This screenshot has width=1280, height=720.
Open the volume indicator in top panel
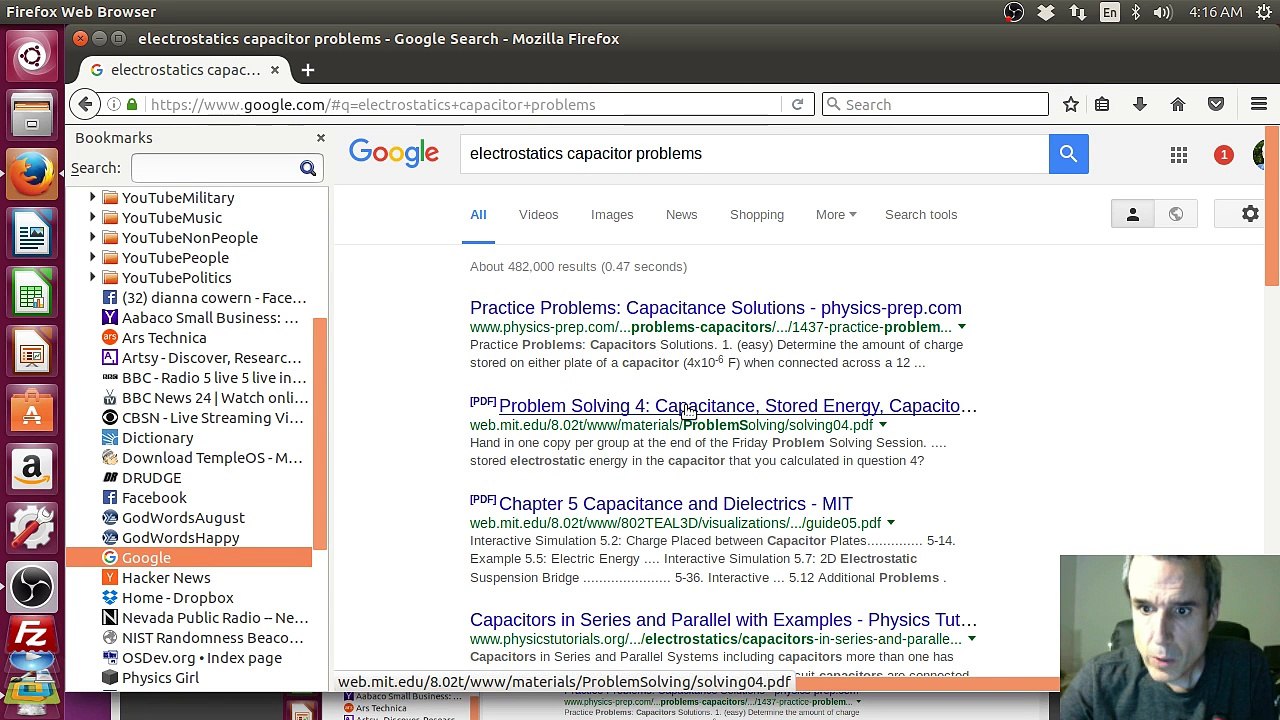[x=1162, y=12]
